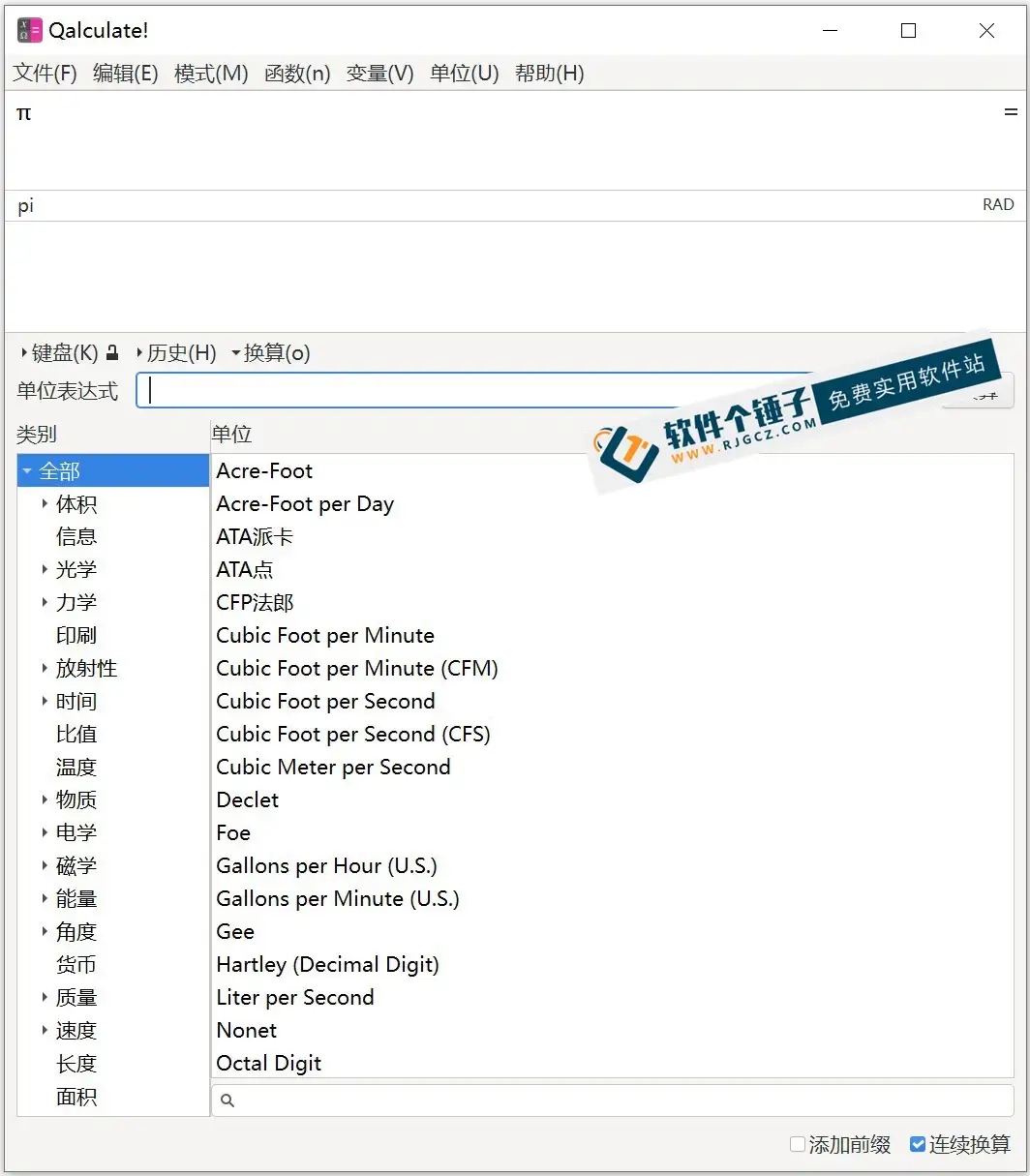Open the 函数(n) menu
Screen dimensions: 1030x1176
pyautogui.click(x=297, y=74)
